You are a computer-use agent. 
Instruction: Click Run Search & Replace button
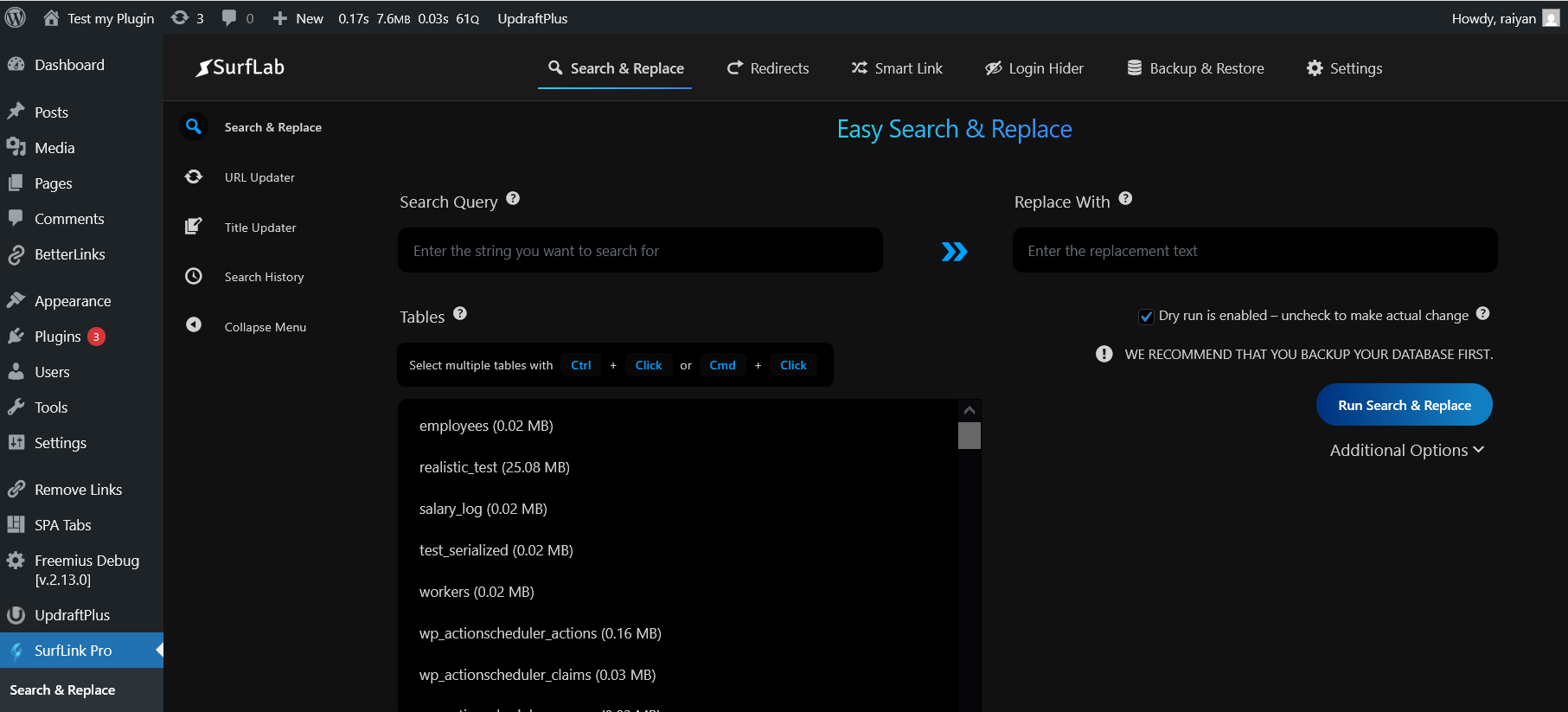(1404, 405)
